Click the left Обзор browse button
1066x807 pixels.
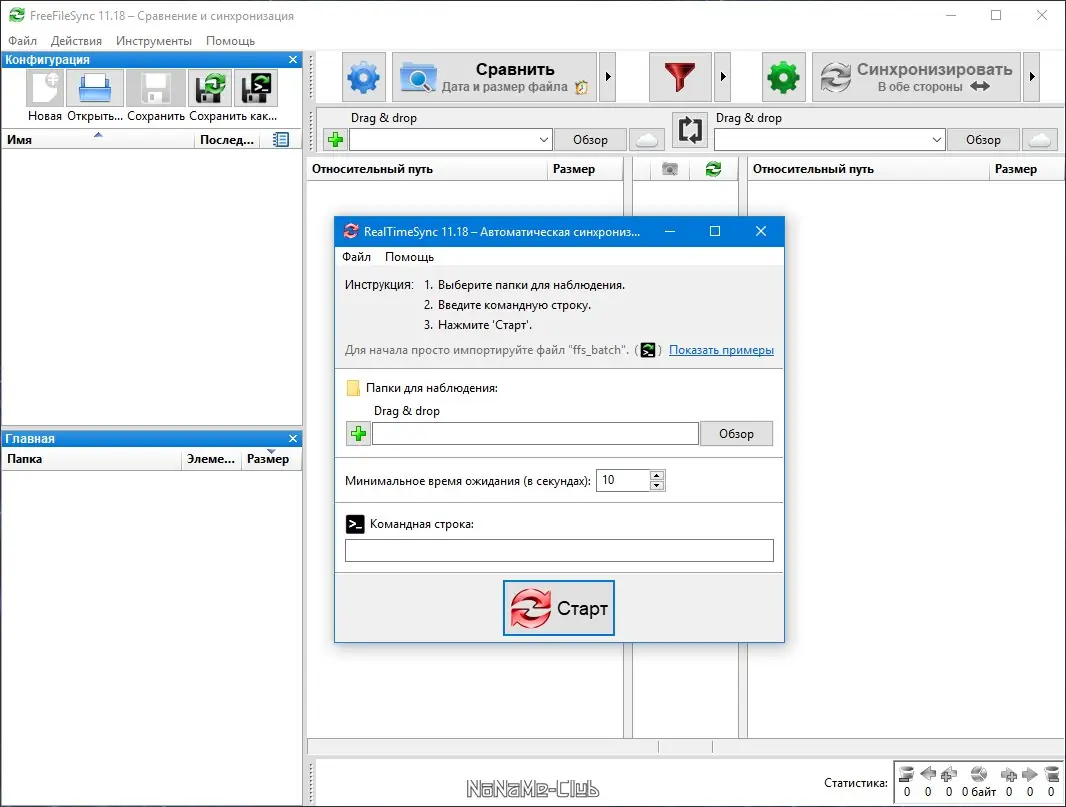pyautogui.click(x=590, y=140)
